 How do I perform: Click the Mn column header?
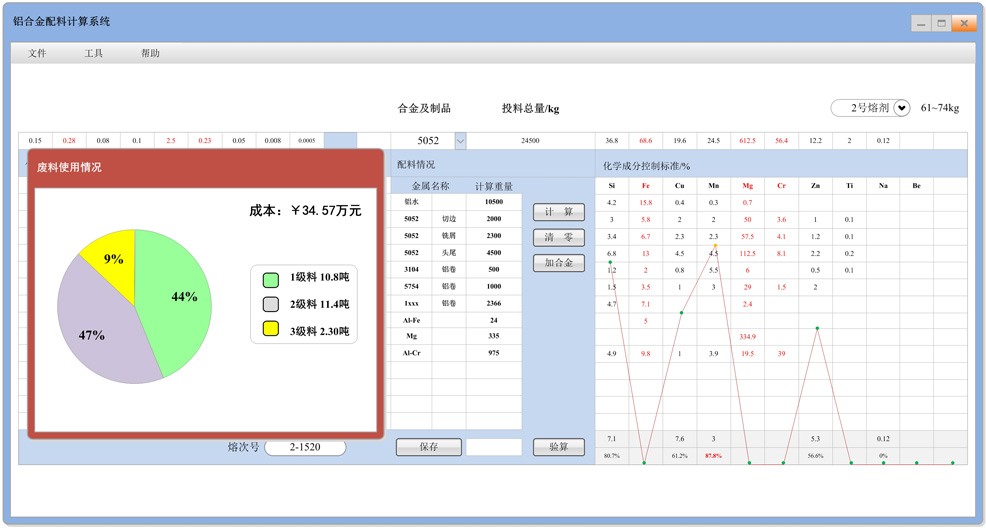point(713,186)
